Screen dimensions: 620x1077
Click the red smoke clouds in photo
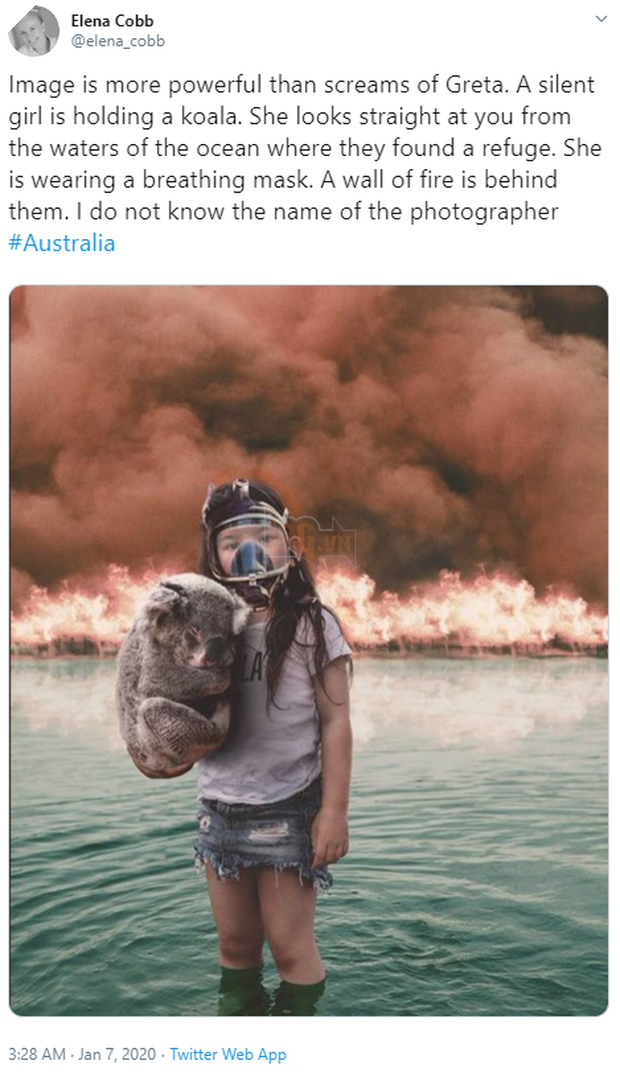(x=309, y=412)
